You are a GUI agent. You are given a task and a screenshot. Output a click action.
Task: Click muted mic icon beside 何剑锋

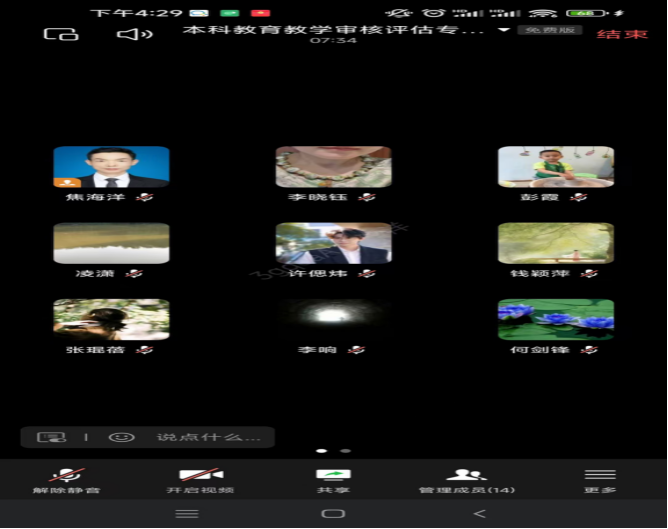[589, 350]
